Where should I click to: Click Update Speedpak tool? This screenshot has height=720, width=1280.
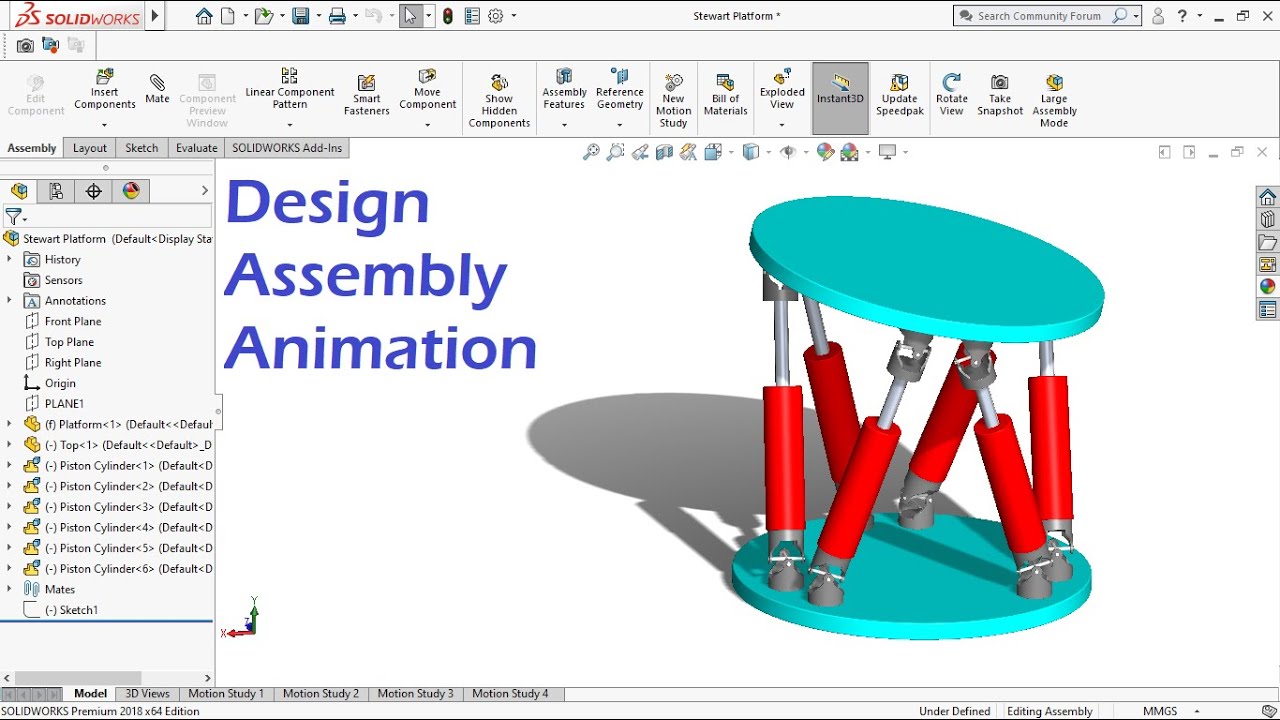(900, 94)
